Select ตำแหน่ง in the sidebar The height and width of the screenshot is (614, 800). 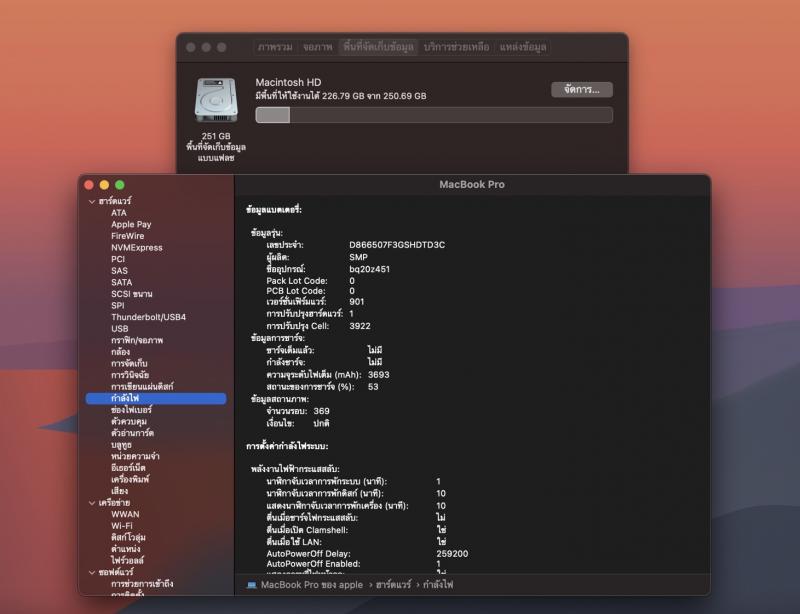126,549
